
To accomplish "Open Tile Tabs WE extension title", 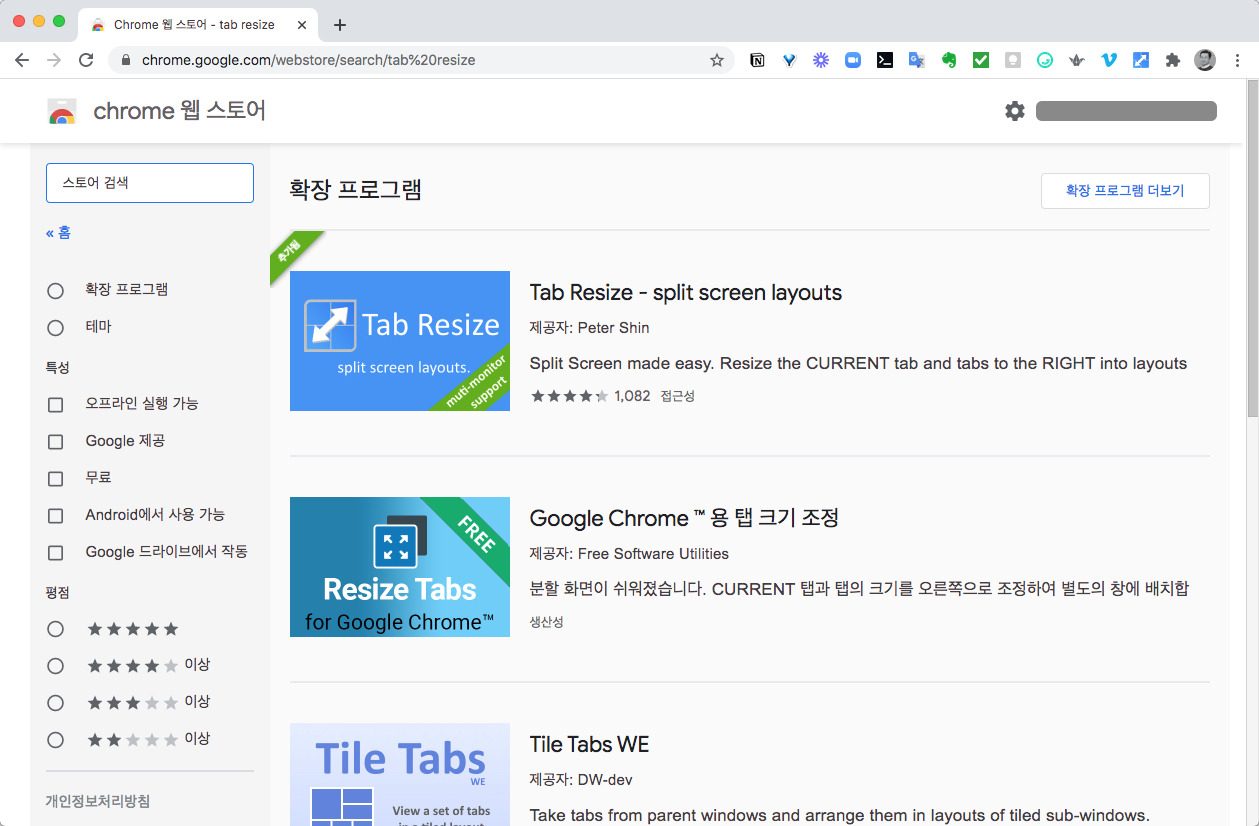I will point(589,745).
